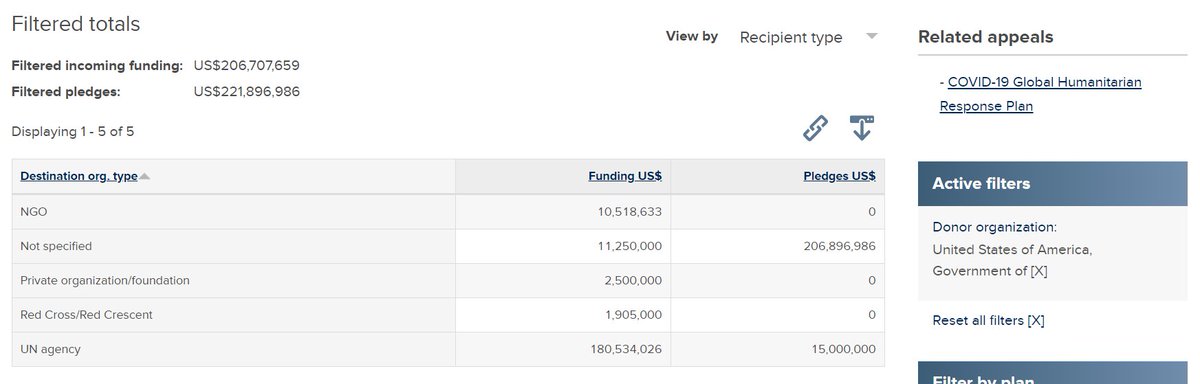1200x384 pixels.
Task: Select the UN agency row
Action: 448,349
